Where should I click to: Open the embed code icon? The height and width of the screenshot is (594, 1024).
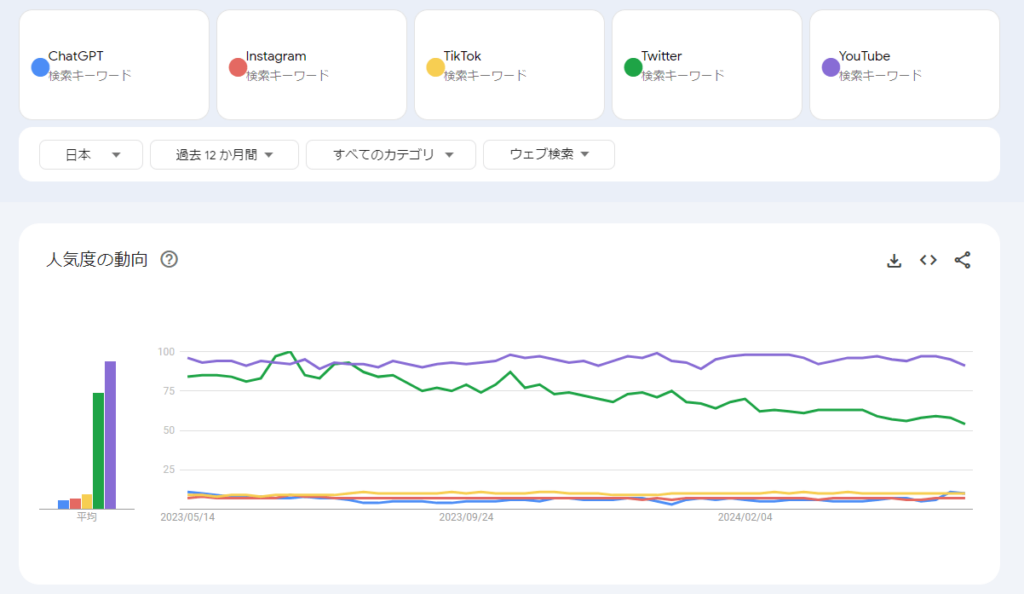point(928,261)
